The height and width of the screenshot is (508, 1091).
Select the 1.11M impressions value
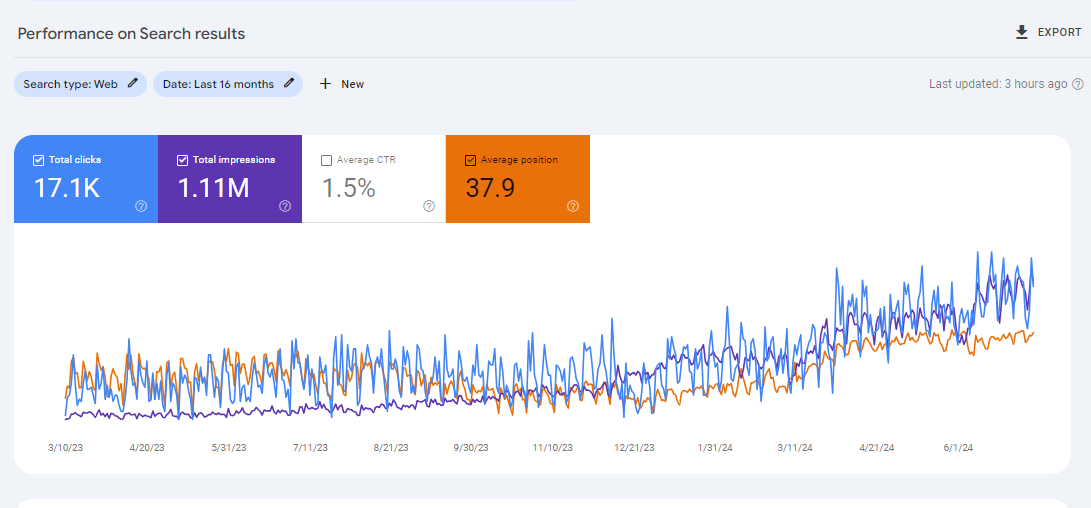[x=214, y=188]
